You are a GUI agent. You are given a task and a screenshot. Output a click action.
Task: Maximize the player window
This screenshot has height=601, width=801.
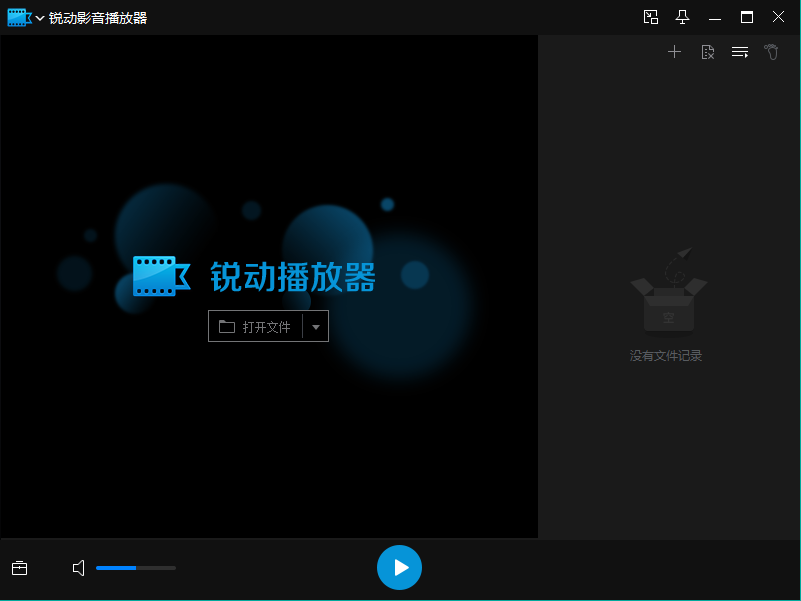(746, 17)
